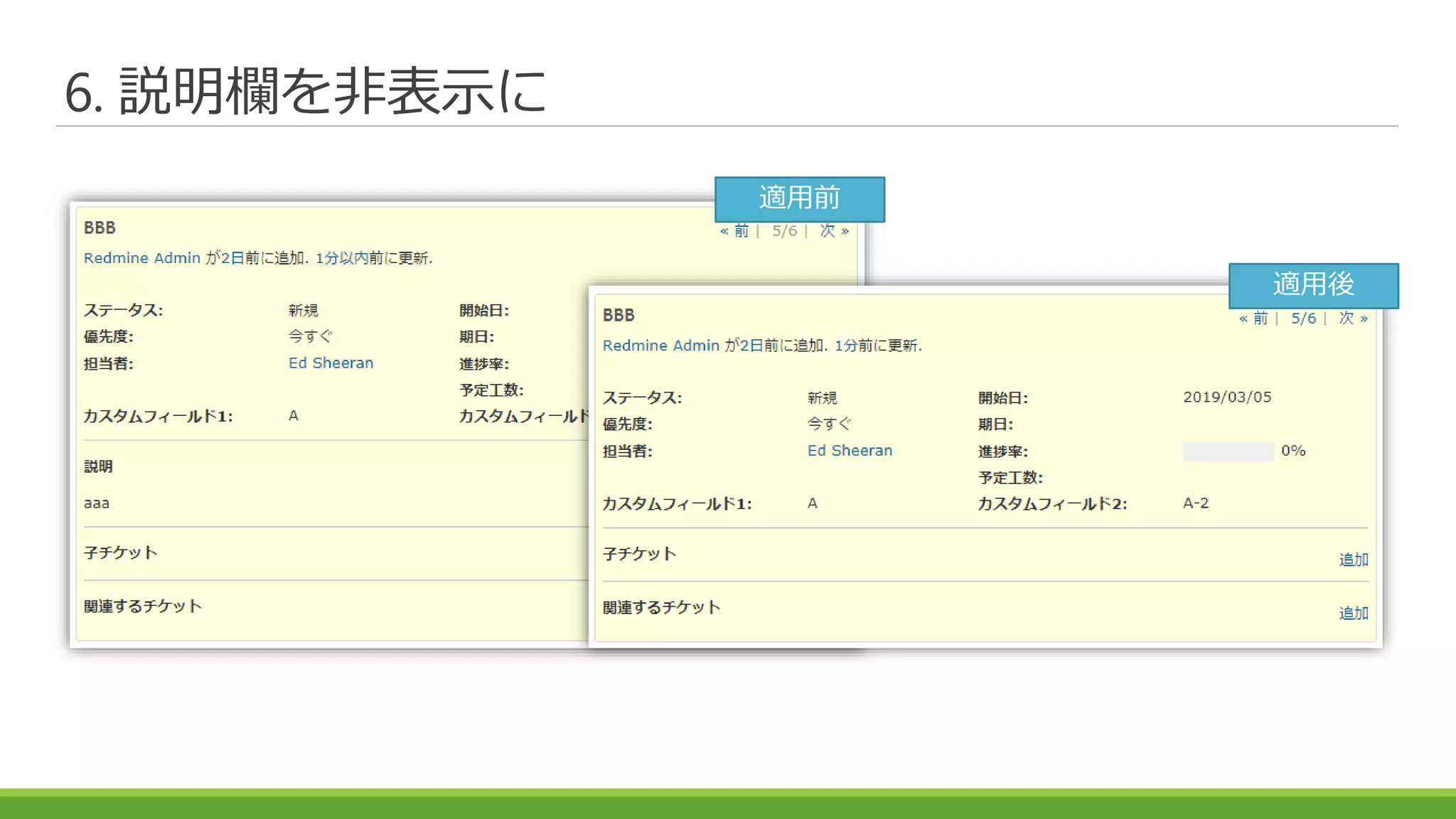Click 今すぐ priority value in 適用前 window

[x=310, y=337]
